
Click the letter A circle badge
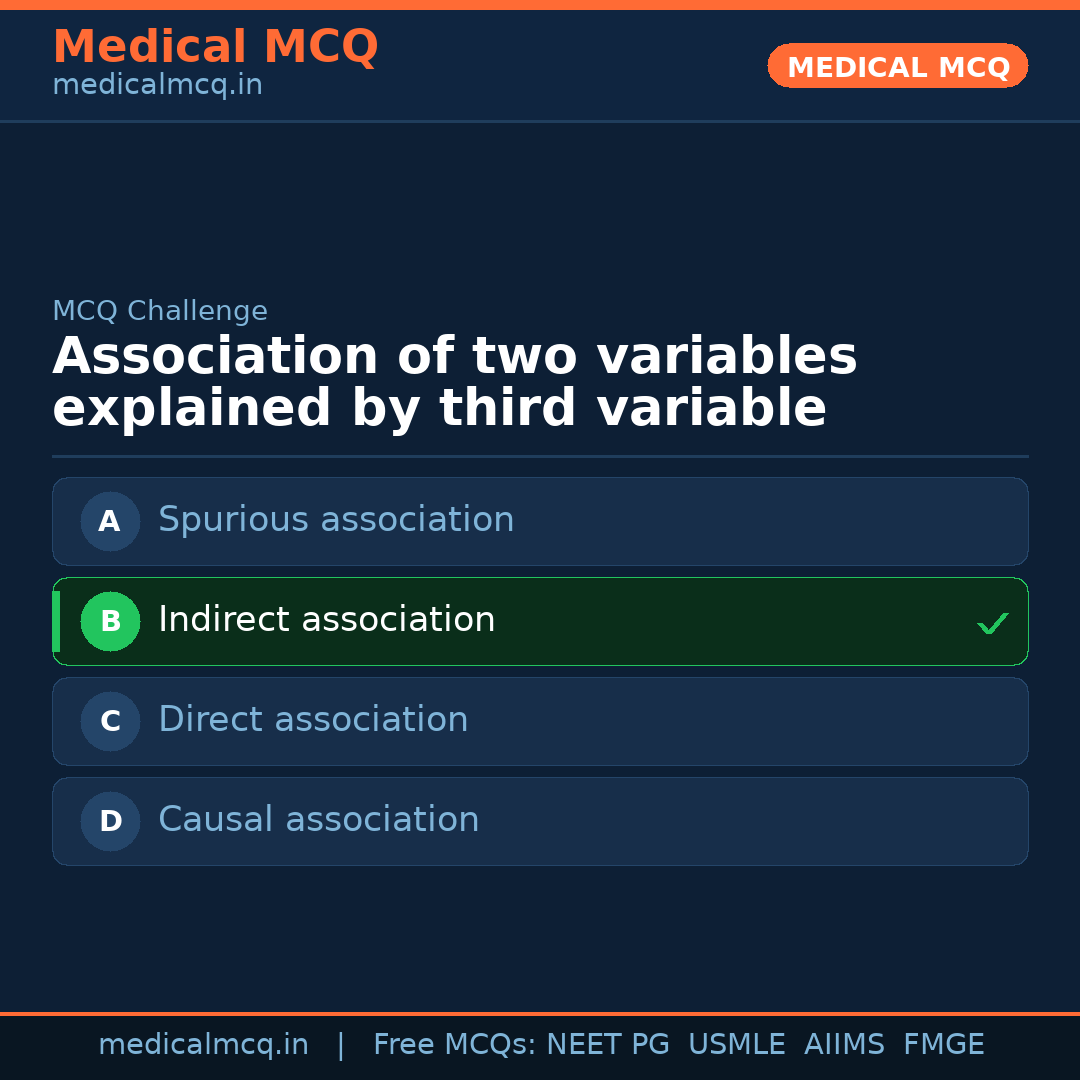110,521
